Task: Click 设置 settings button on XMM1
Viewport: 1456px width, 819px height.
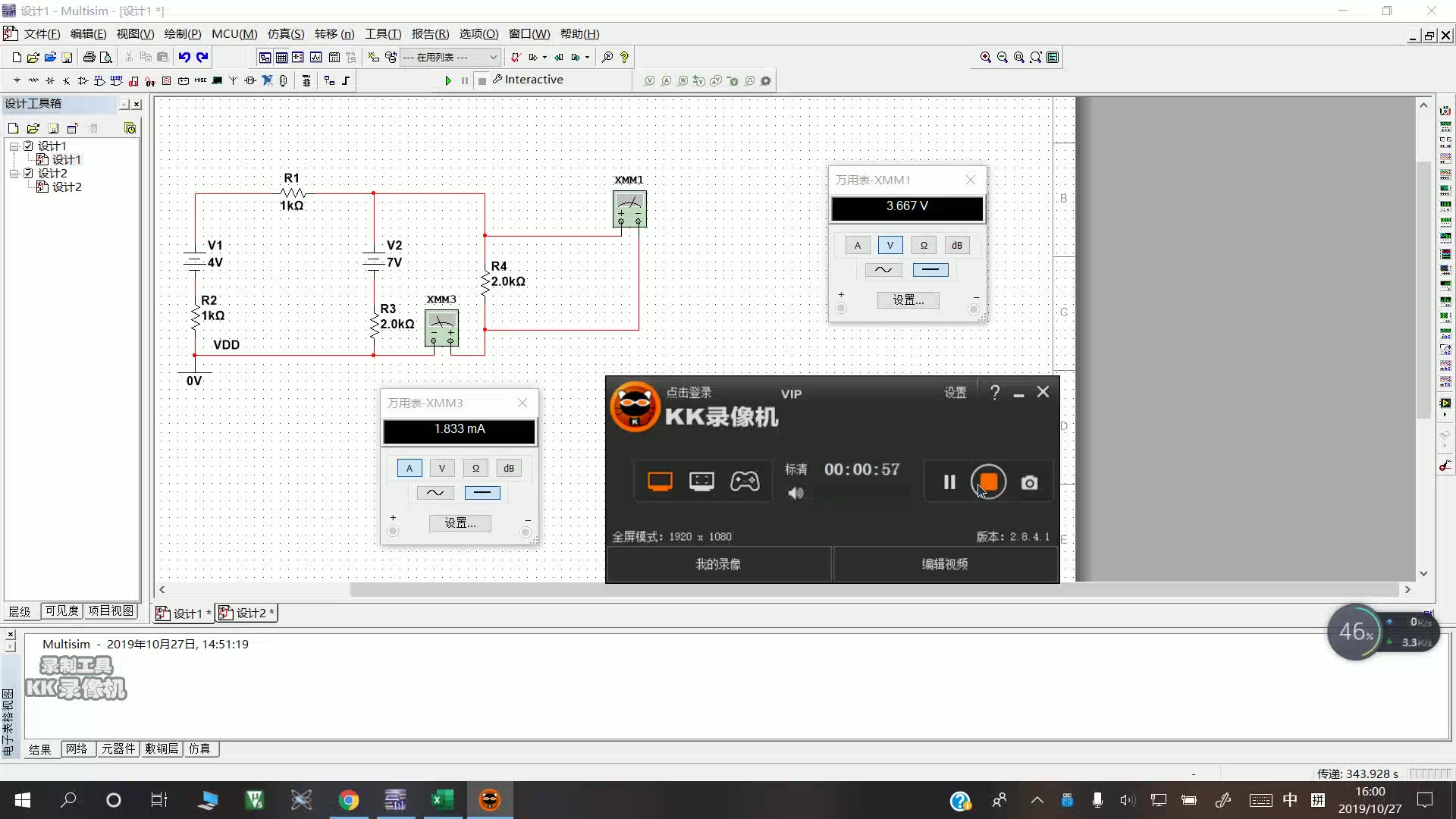Action: (907, 299)
